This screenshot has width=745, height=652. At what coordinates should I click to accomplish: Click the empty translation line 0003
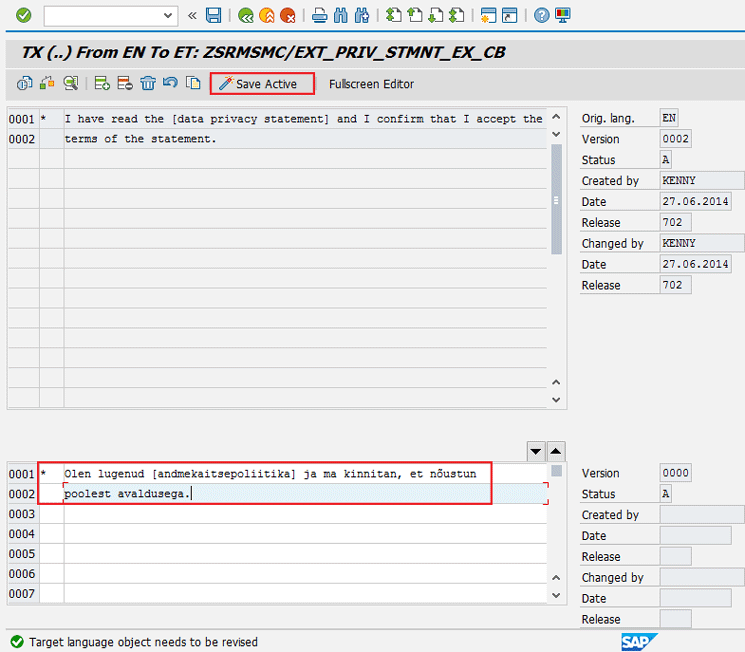tap(300, 514)
